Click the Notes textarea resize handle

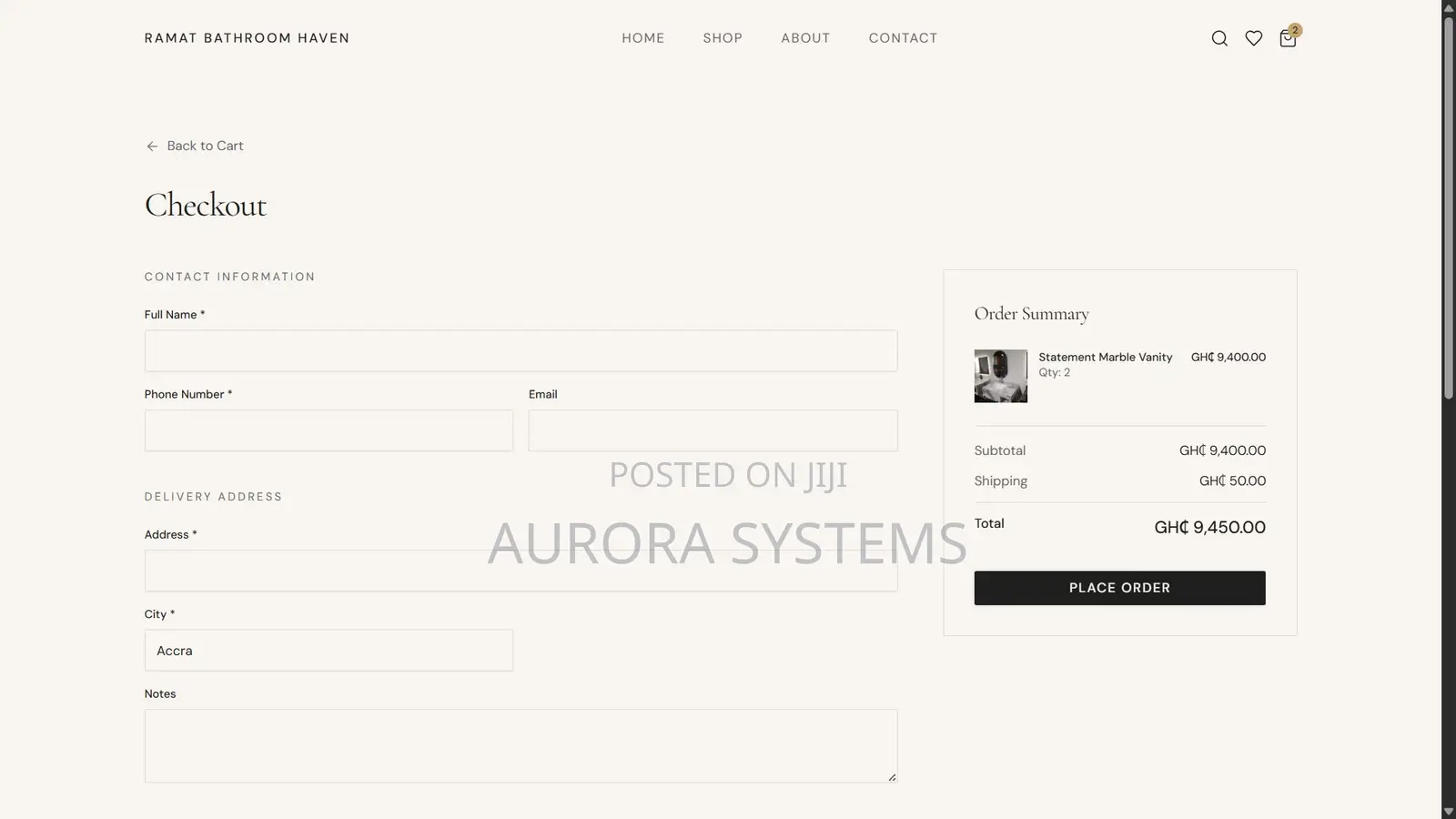[x=892, y=776]
